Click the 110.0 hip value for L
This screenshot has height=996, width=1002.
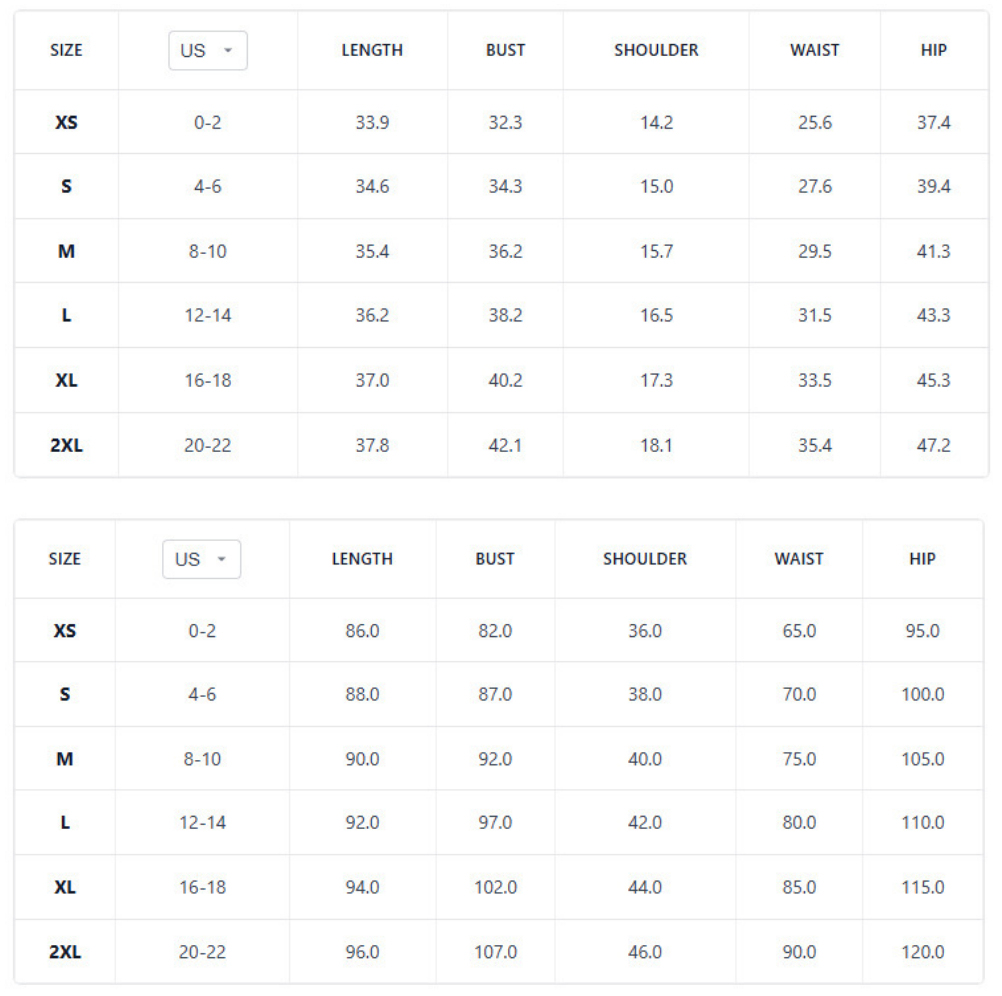(x=922, y=823)
